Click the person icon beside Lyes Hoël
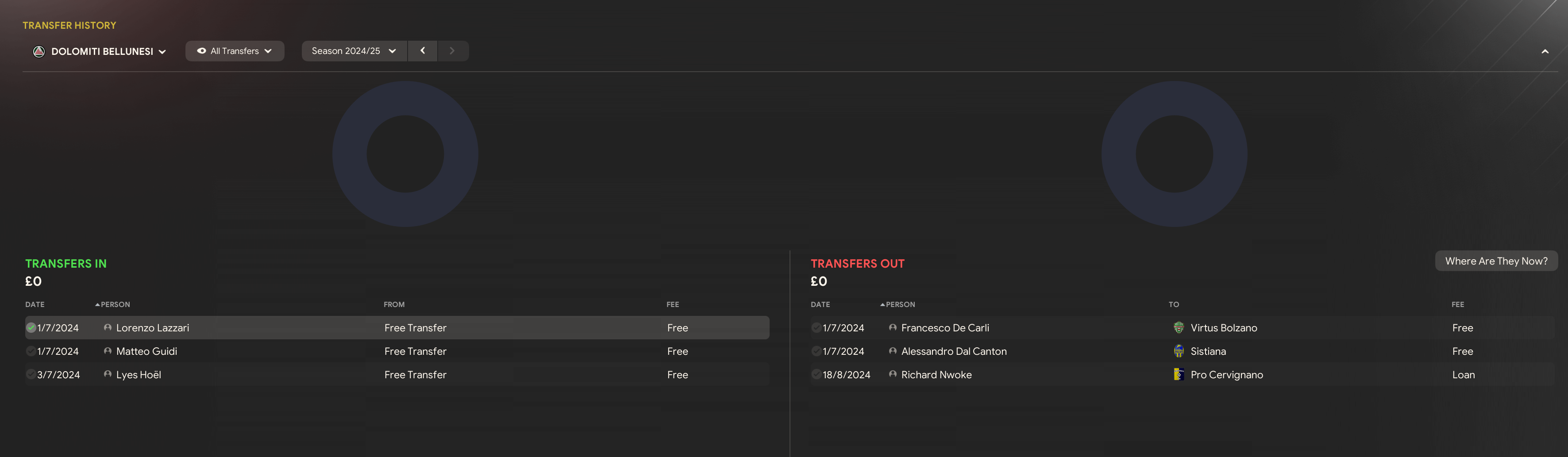 [x=108, y=375]
